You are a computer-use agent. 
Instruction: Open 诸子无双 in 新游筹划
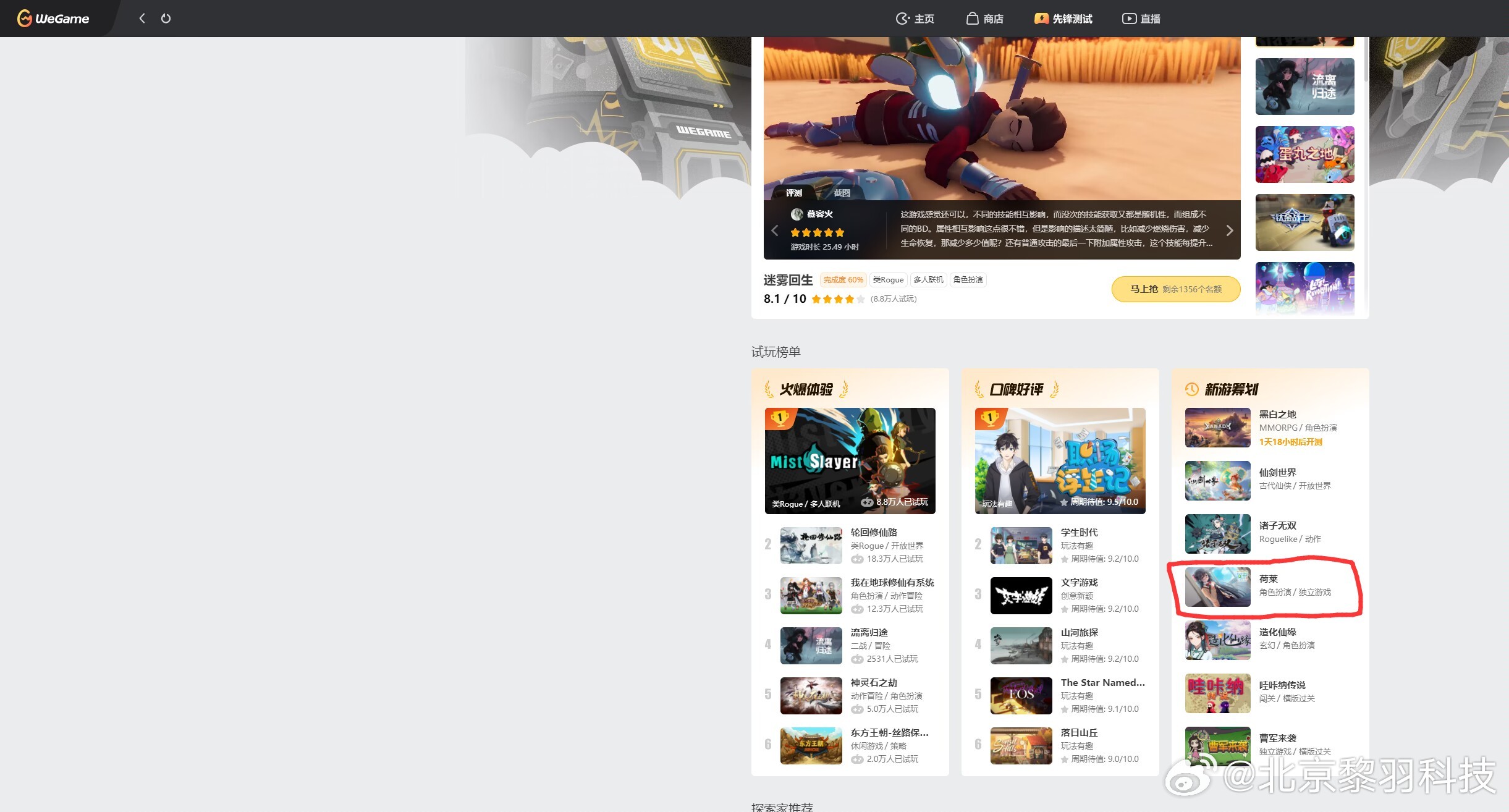(x=1270, y=533)
